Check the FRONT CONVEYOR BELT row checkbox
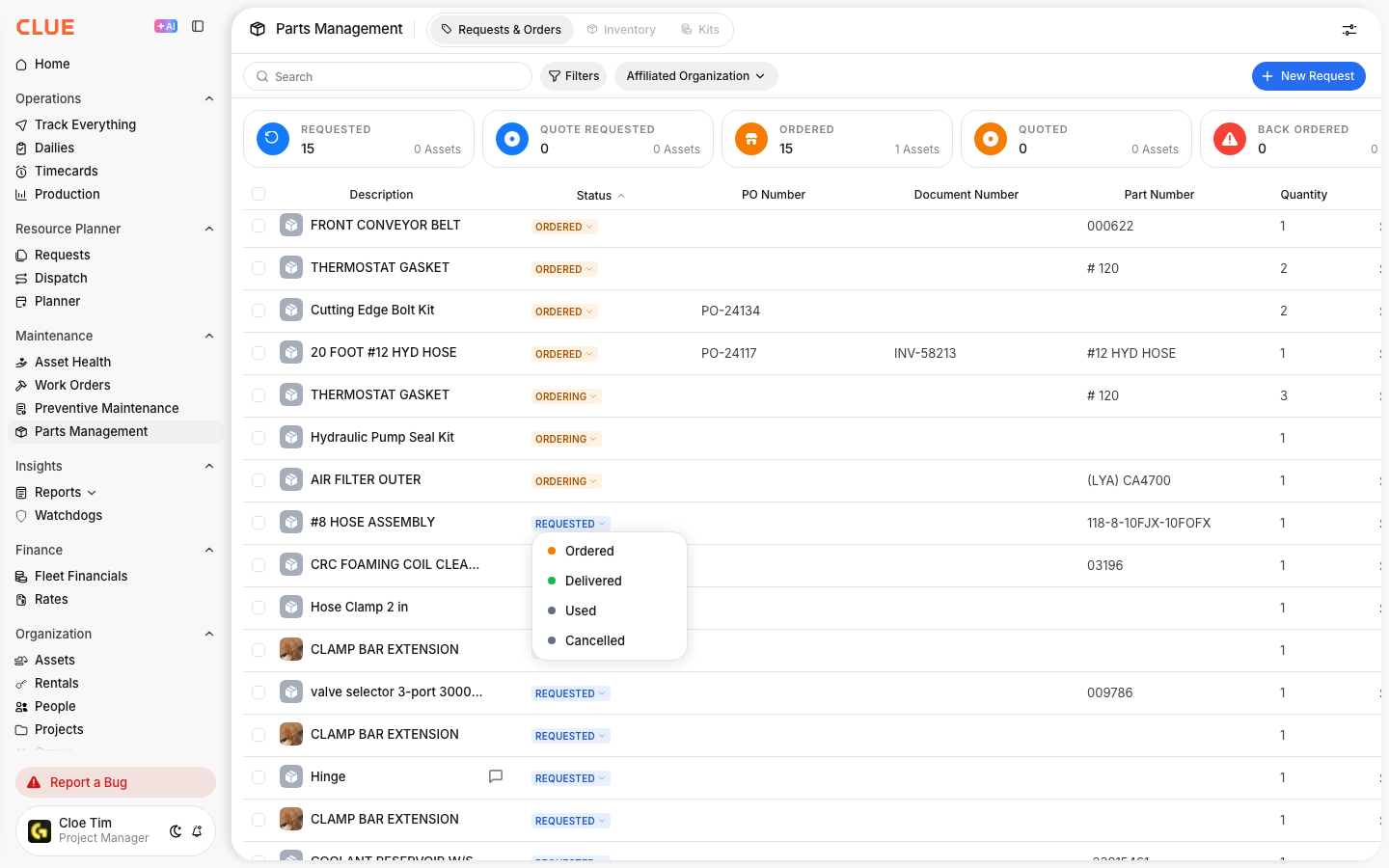1389x868 pixels. [259, 225]
